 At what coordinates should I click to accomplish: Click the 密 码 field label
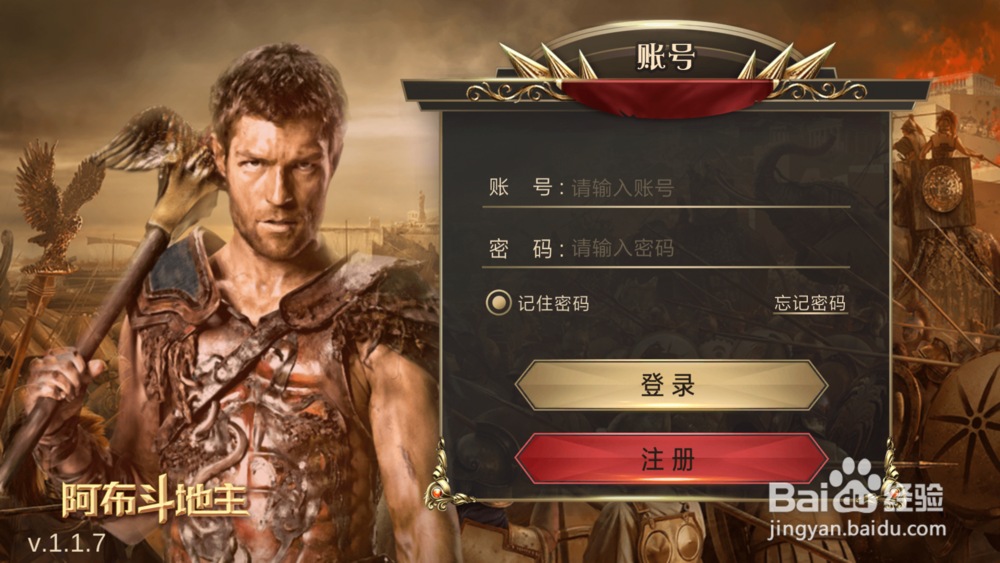pos(521,248)
